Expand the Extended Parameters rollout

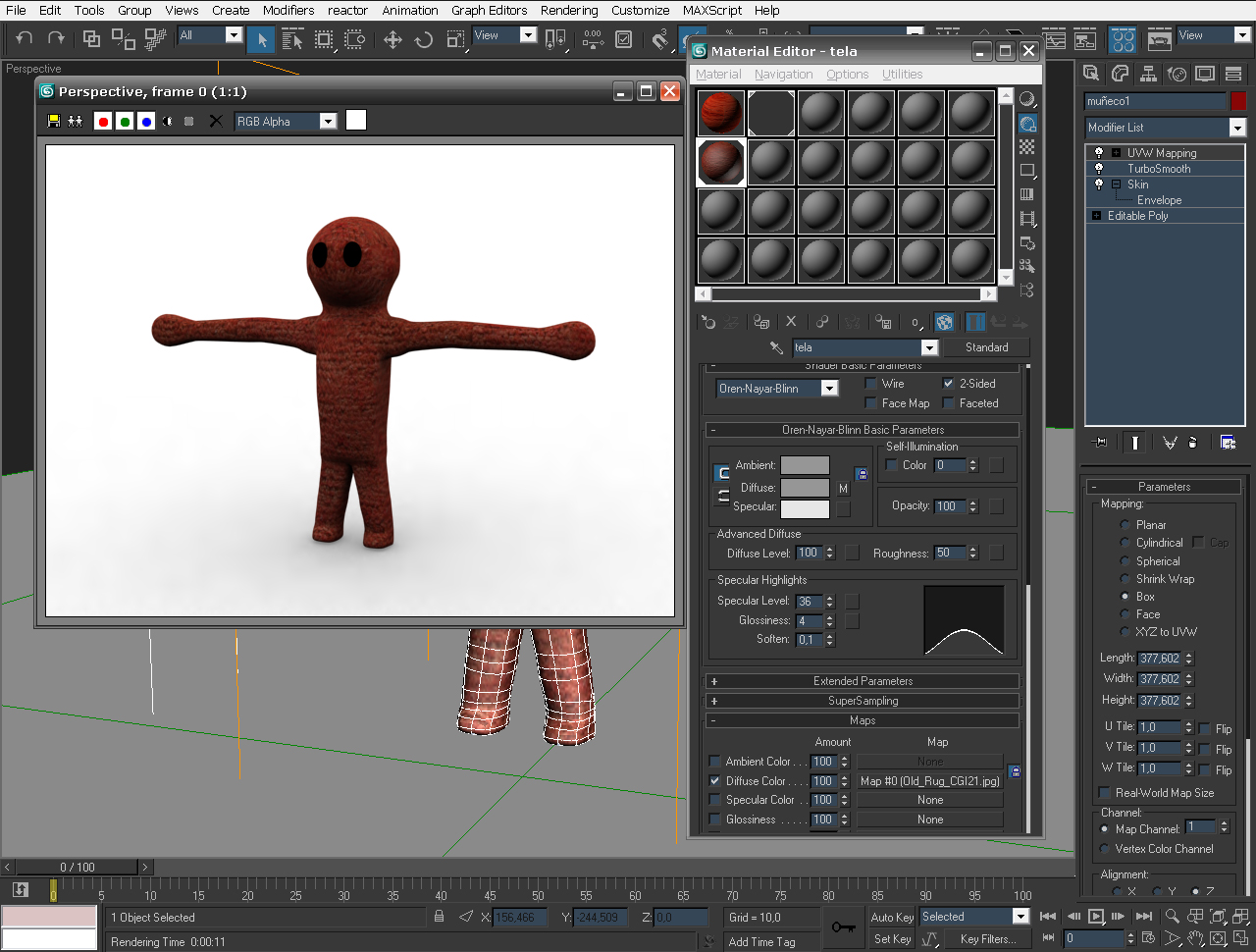[x=863, y=681]
